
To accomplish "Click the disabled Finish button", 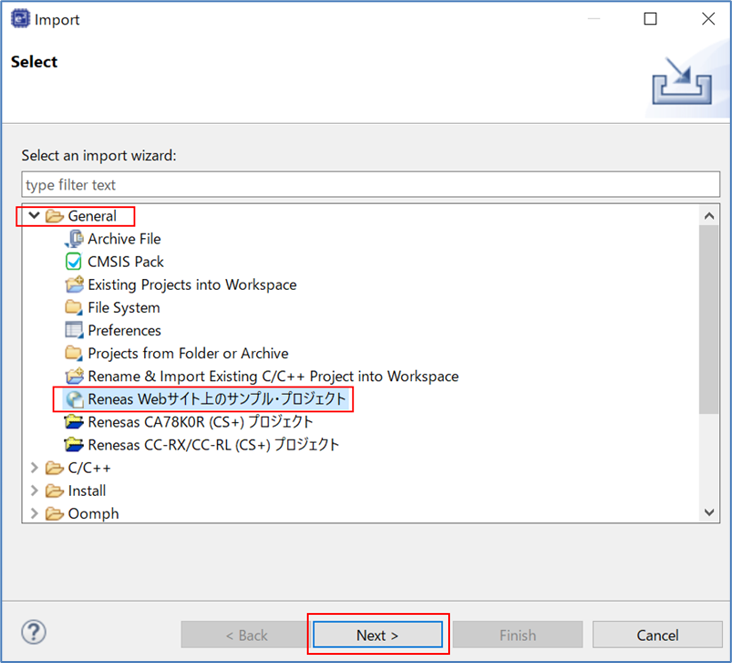I will (518, 635).
